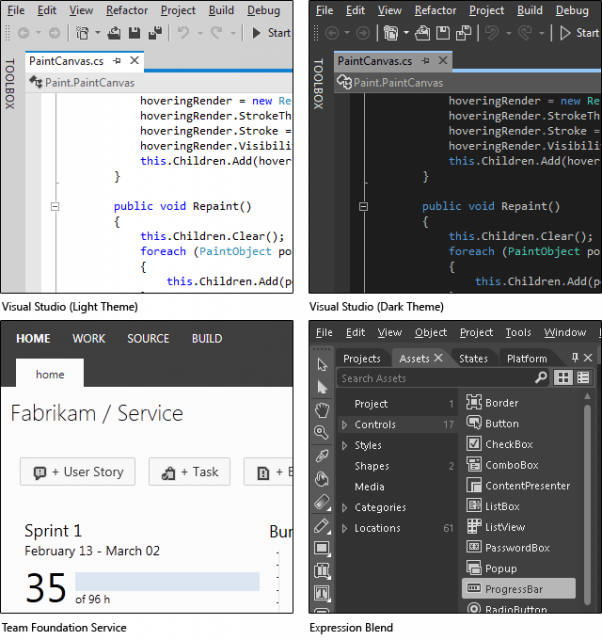Select the Eyedropper tool in Blend
602x640 pixels.
coord(322,456)
